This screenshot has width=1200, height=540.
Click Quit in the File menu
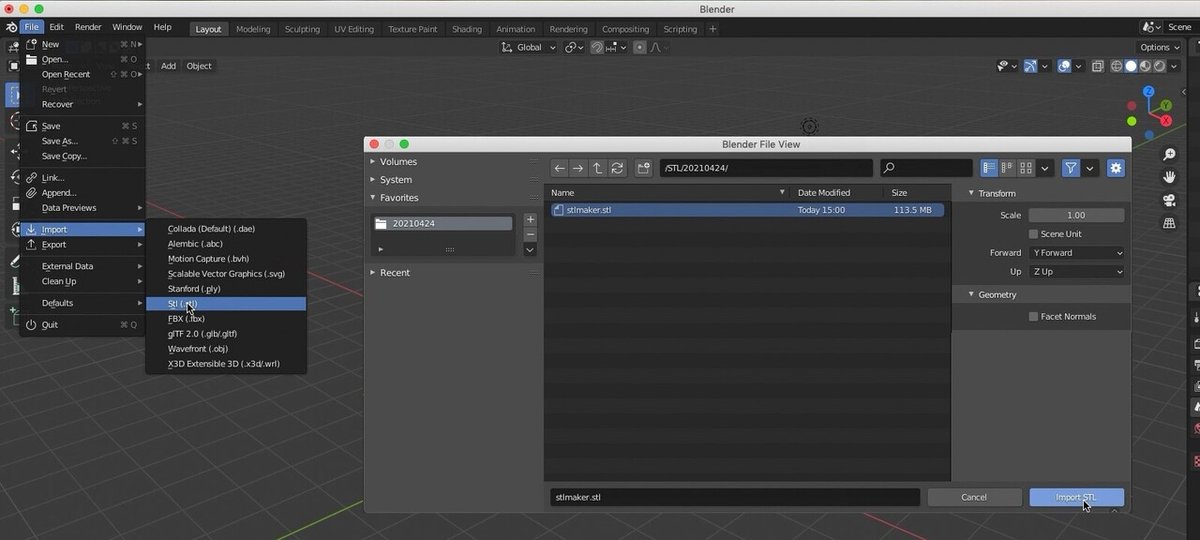[83, 325]
